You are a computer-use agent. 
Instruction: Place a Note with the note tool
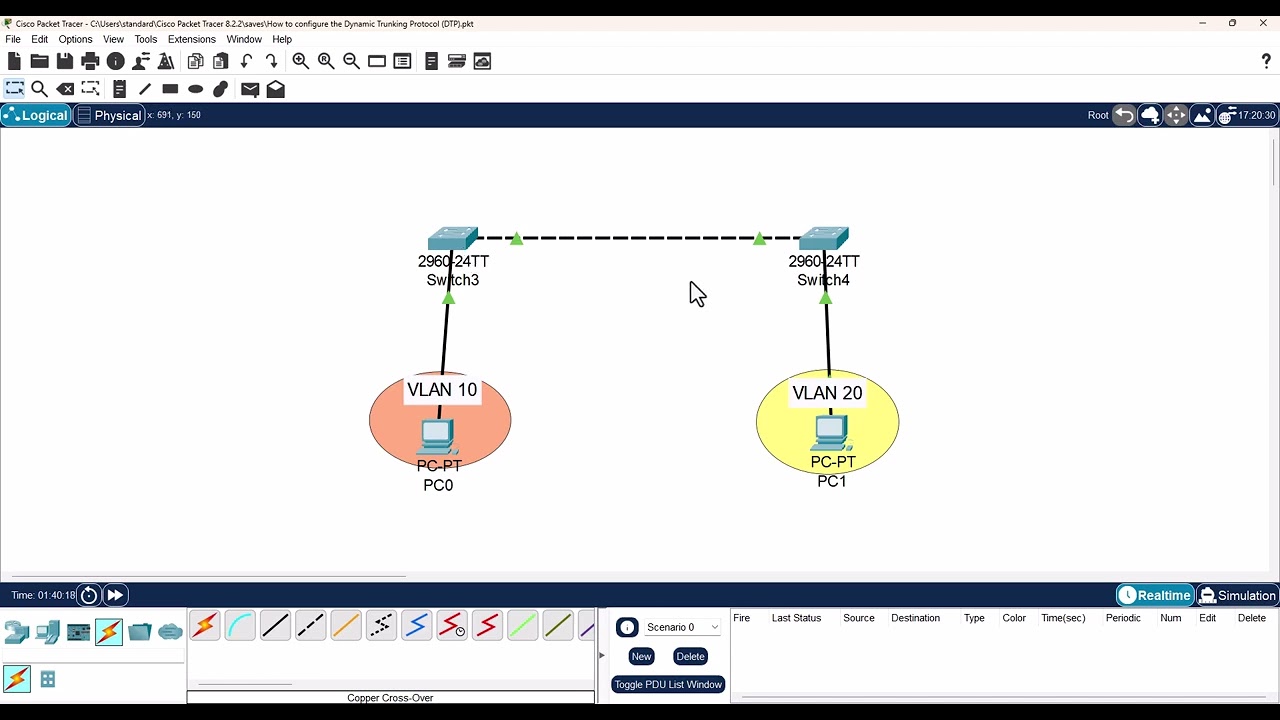click(119, 89)
